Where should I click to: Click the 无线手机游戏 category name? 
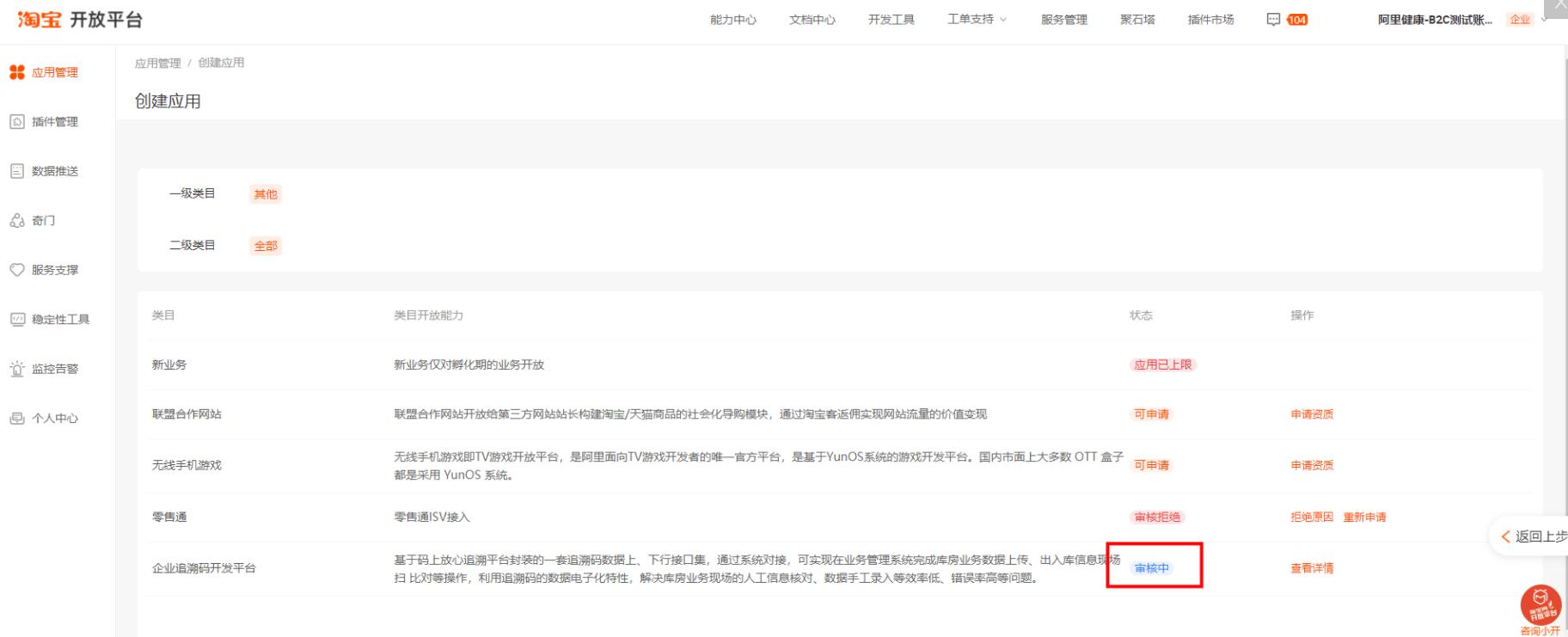coord(187,465)
